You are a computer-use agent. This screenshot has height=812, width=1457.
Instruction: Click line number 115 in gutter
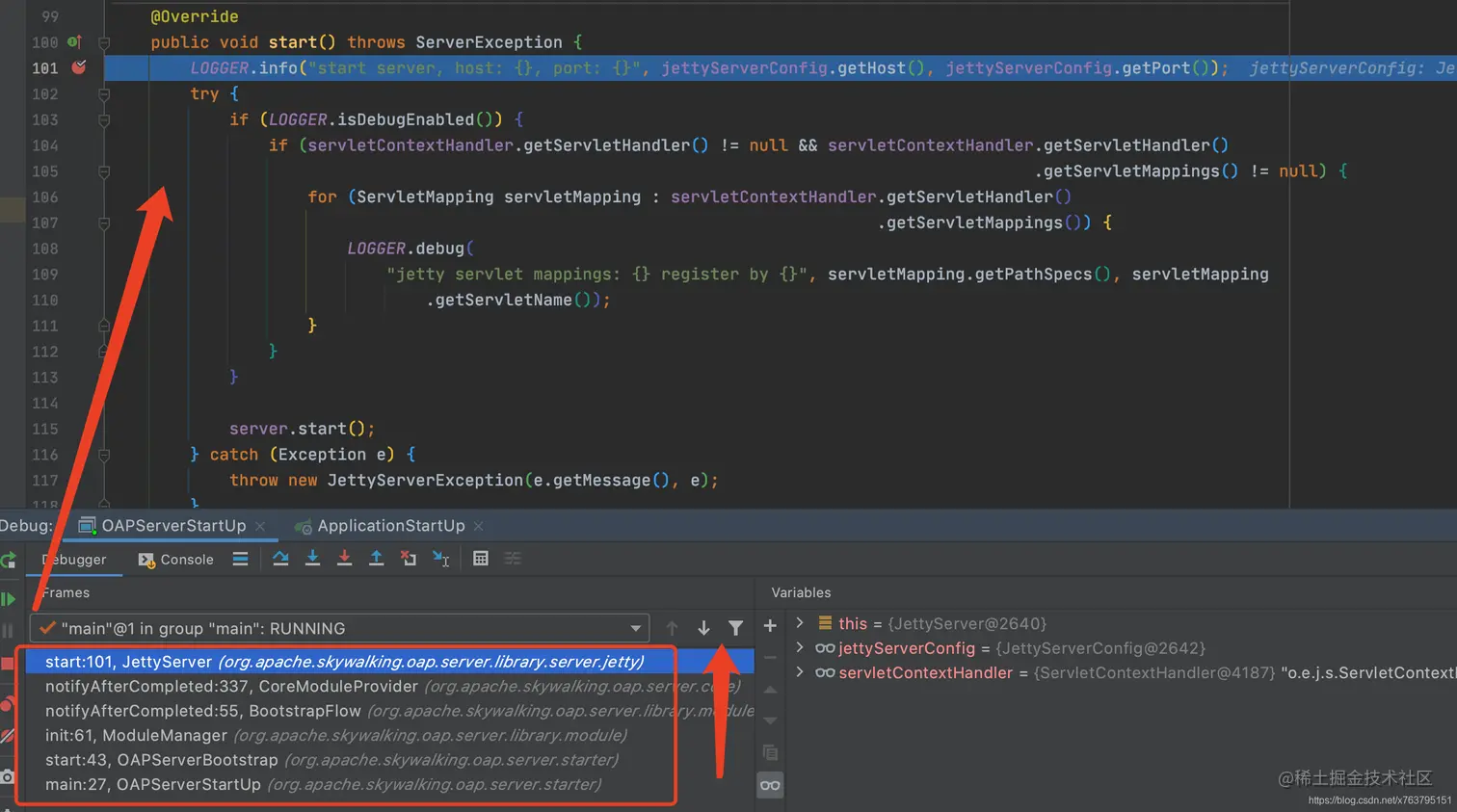coord(44,429)
